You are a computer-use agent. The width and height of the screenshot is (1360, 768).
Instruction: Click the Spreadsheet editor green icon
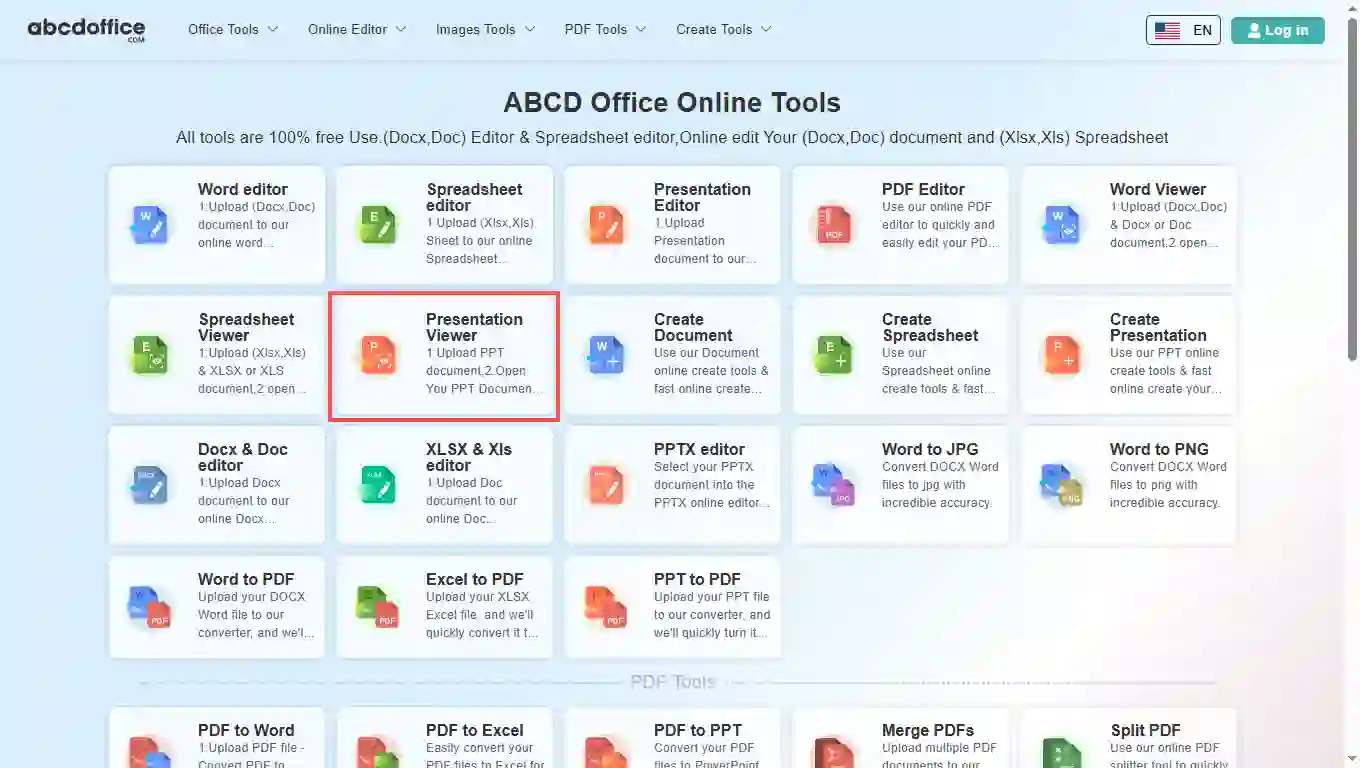(378, 225)
